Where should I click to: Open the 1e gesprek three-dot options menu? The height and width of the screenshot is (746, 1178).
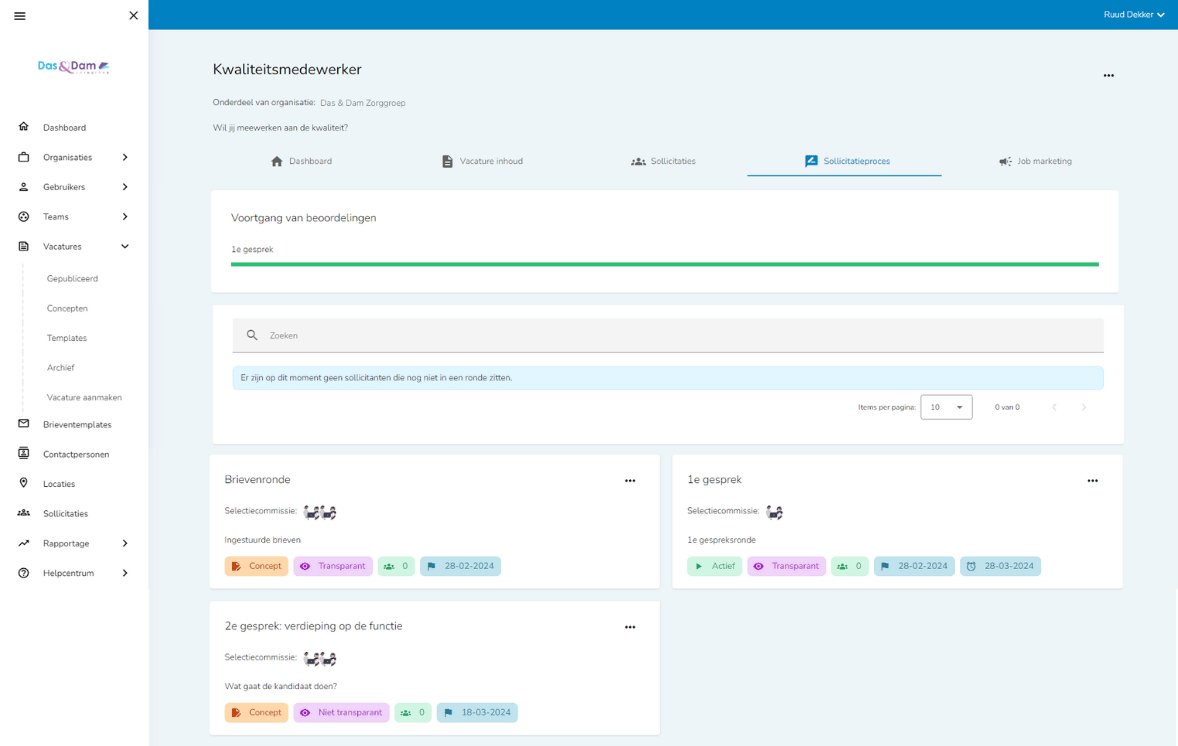click(1092, 481)
